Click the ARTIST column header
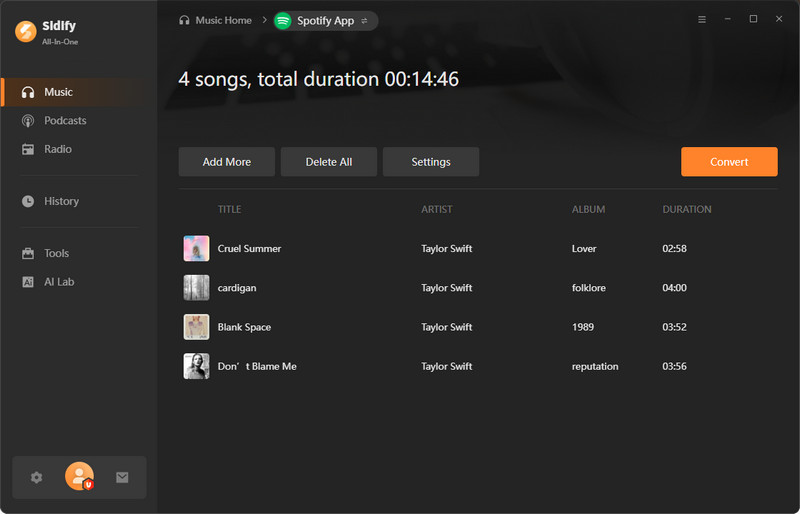Screen dimensions: 800x514 (437, 209)
